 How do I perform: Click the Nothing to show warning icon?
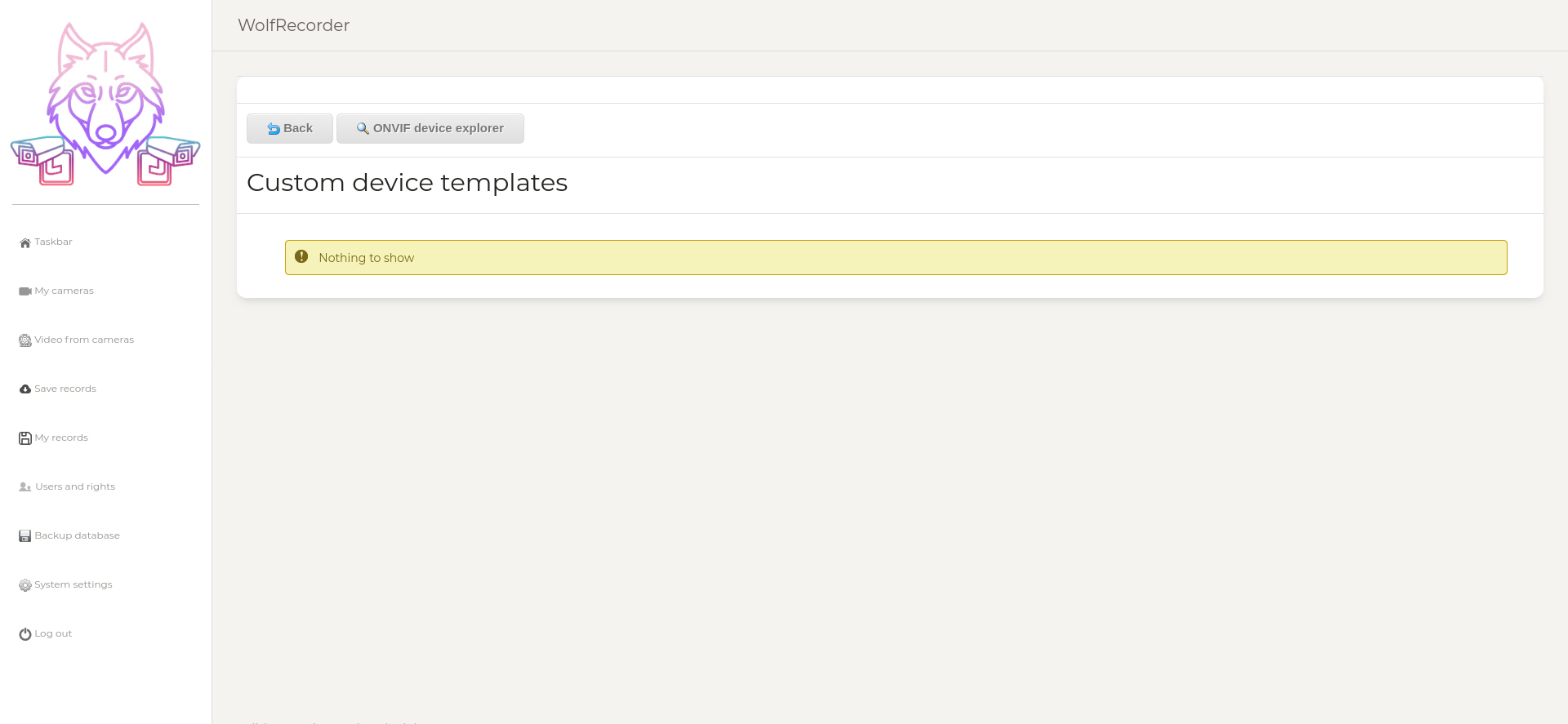[x=301, y=256]
